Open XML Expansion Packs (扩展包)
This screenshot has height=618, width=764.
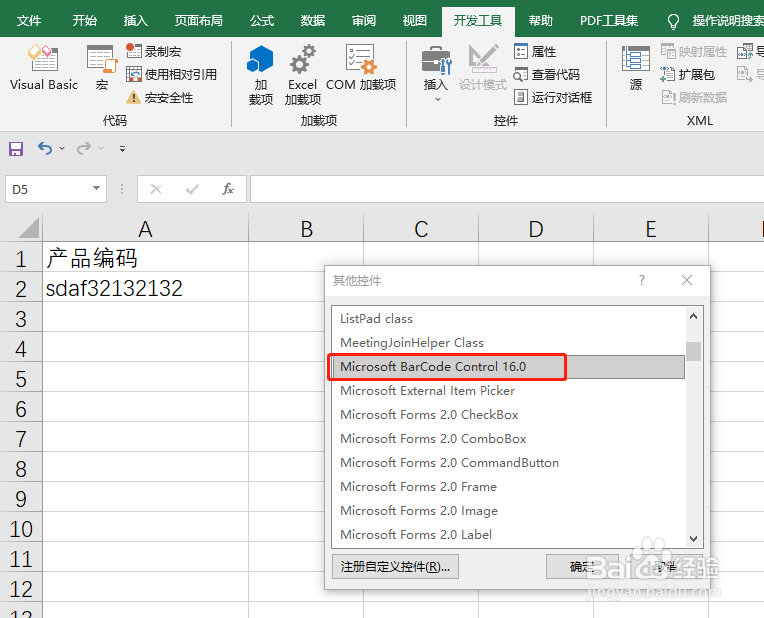(688, 74)
